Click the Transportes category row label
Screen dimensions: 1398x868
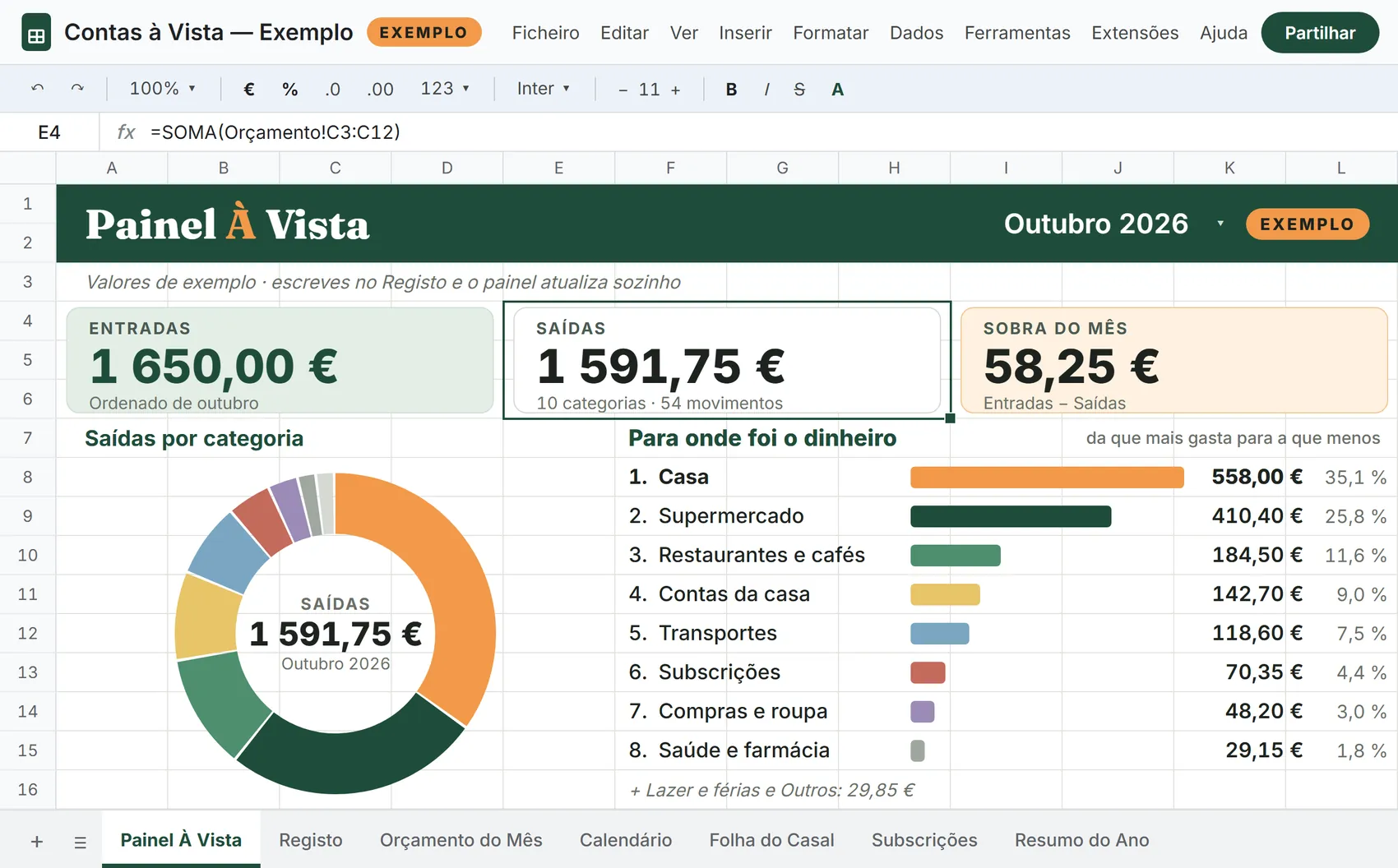coord(717,633)
